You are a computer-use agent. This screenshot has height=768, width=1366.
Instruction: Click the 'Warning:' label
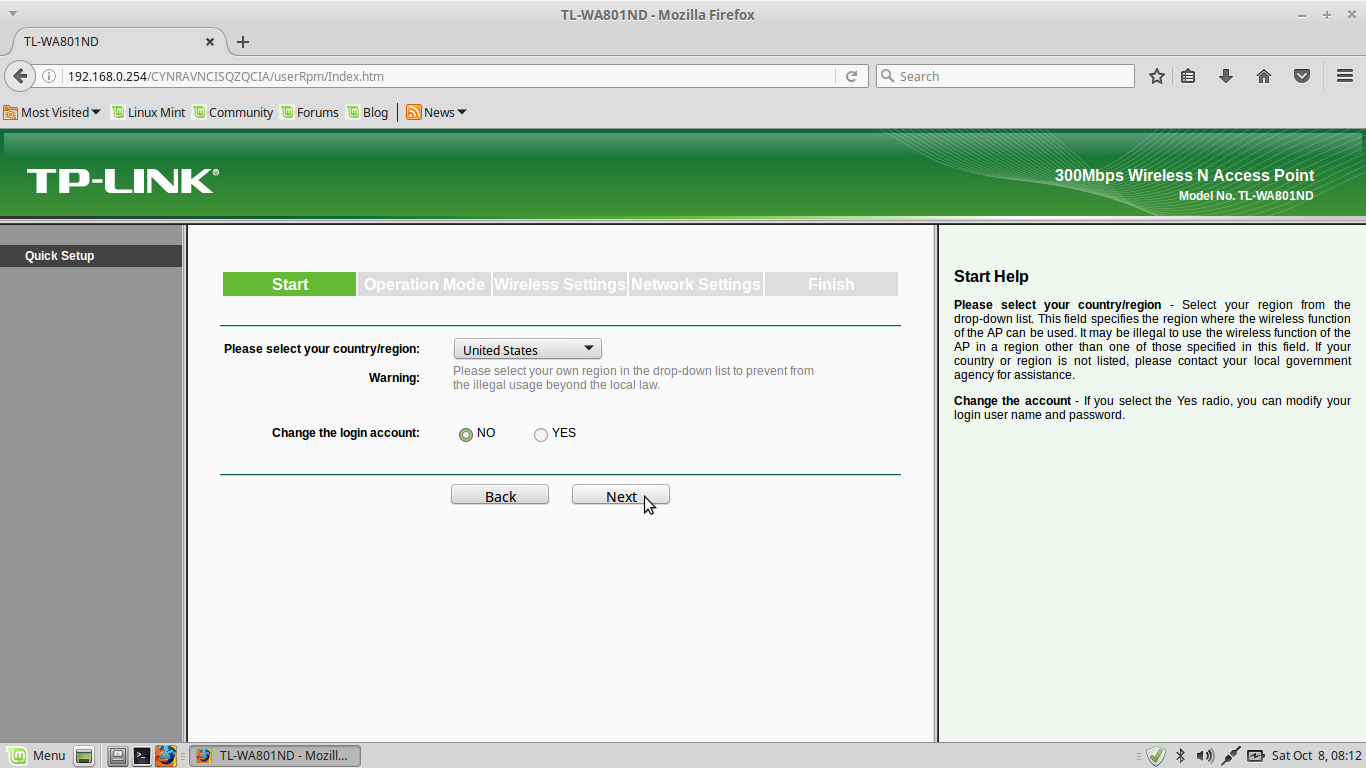(x=394, y=378)
